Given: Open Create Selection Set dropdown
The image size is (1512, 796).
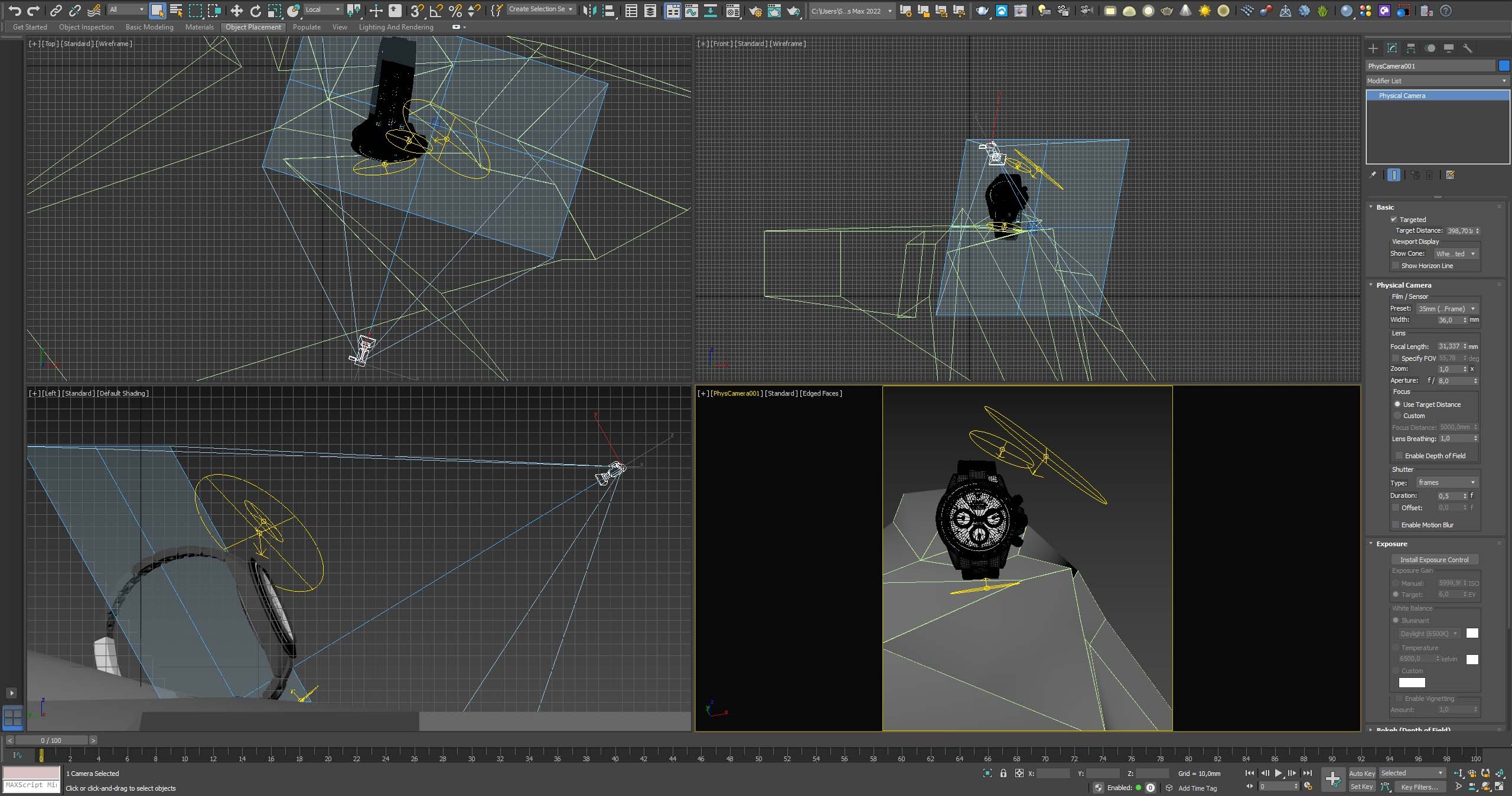Looking at the screenshot, I should [x=541, y=9].
